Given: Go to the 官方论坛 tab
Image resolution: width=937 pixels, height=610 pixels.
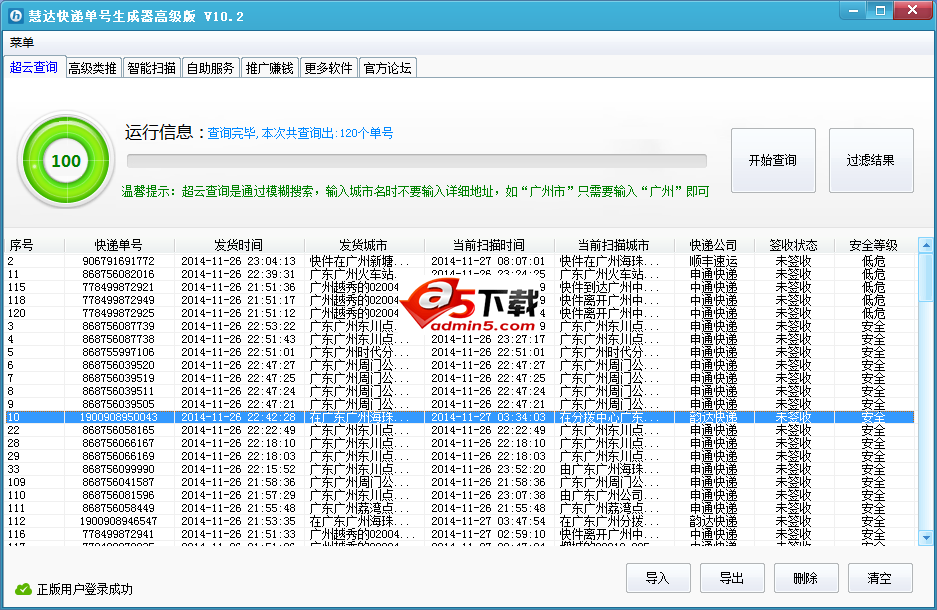Looking at the screenshot, I should (x=387, y=68).
